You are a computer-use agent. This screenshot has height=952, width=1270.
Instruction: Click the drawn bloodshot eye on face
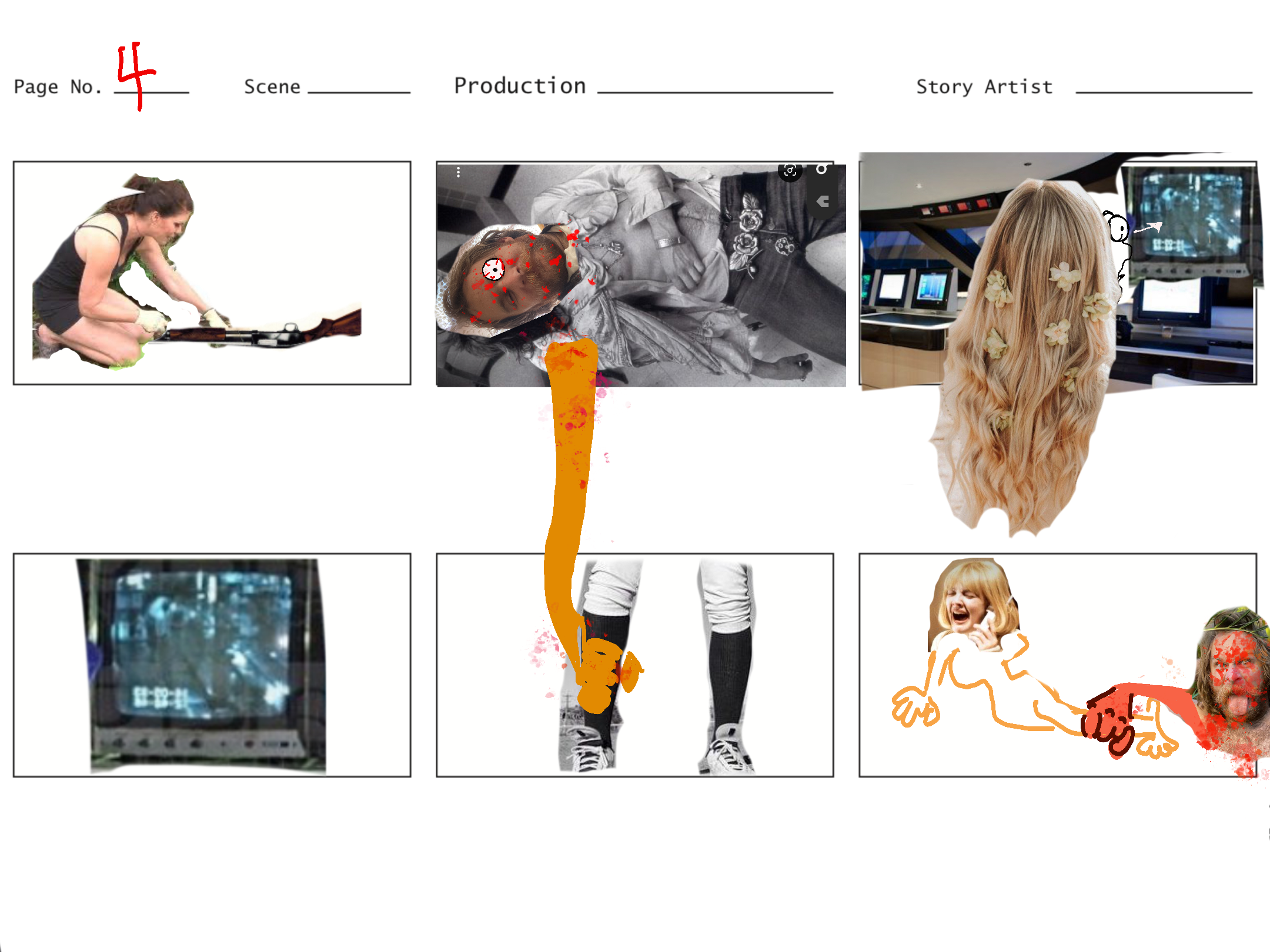pos(493,270)
